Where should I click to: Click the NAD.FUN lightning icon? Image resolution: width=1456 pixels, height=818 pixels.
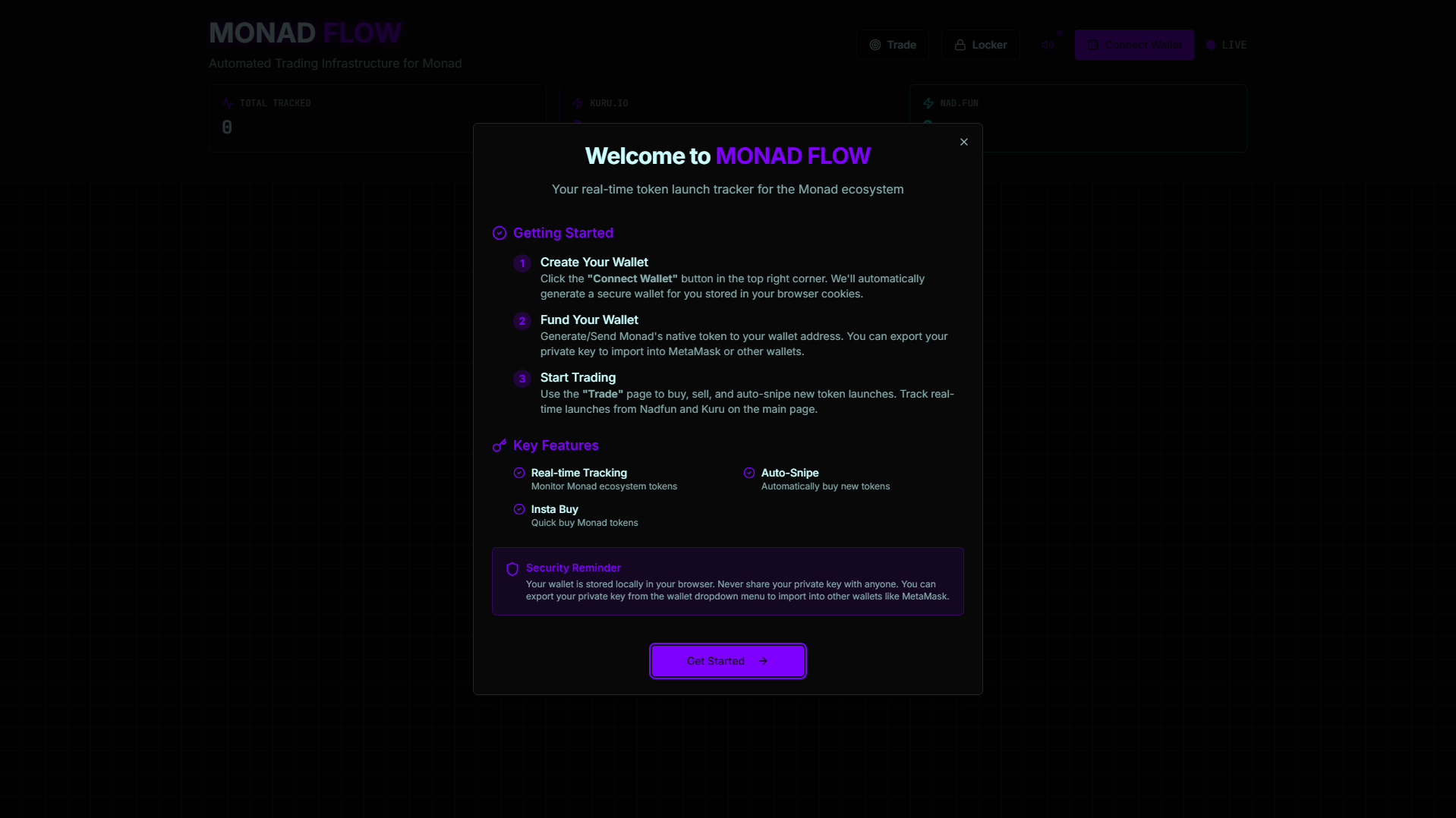click(928, 103)
